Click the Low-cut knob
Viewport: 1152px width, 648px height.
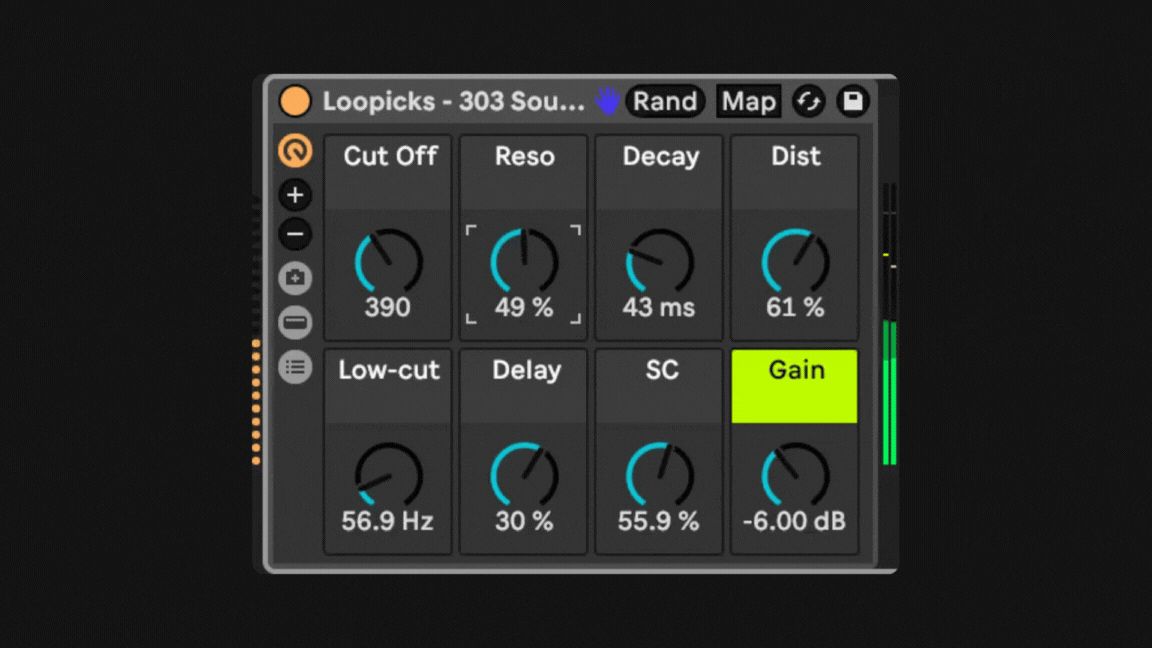pos(389,475)
